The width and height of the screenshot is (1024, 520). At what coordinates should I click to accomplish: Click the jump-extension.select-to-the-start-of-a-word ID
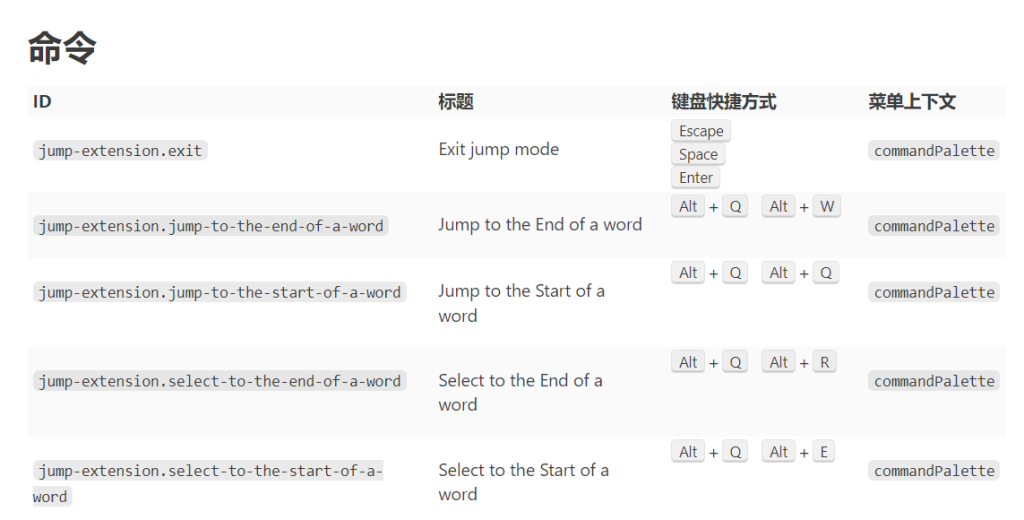210,471
